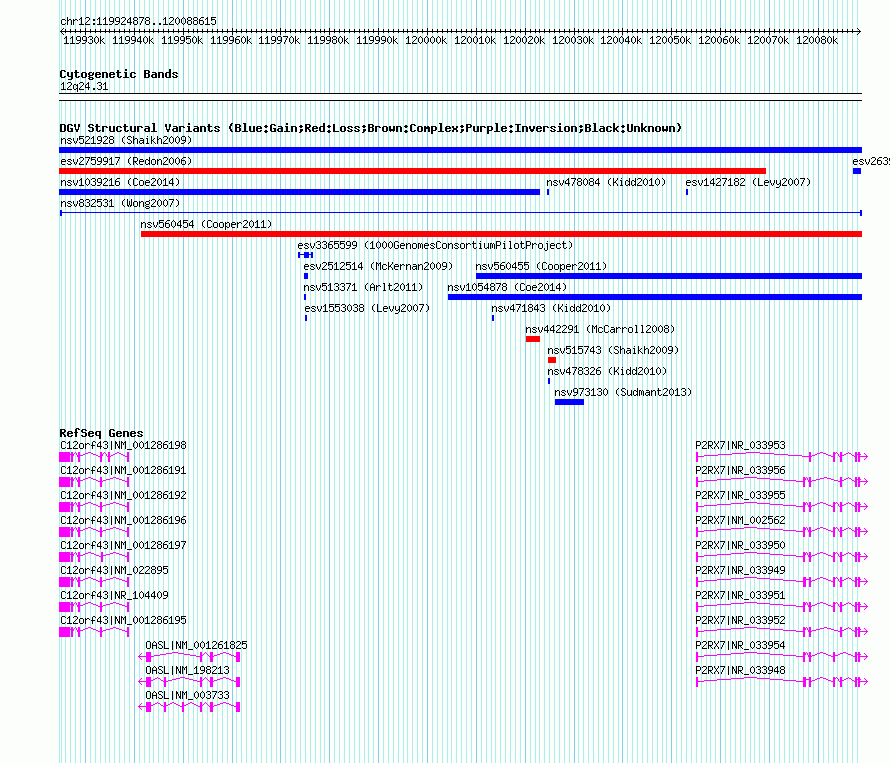Select the P2RX7|NR_033949 label
The image size is (890, 763).
(740, 571)
